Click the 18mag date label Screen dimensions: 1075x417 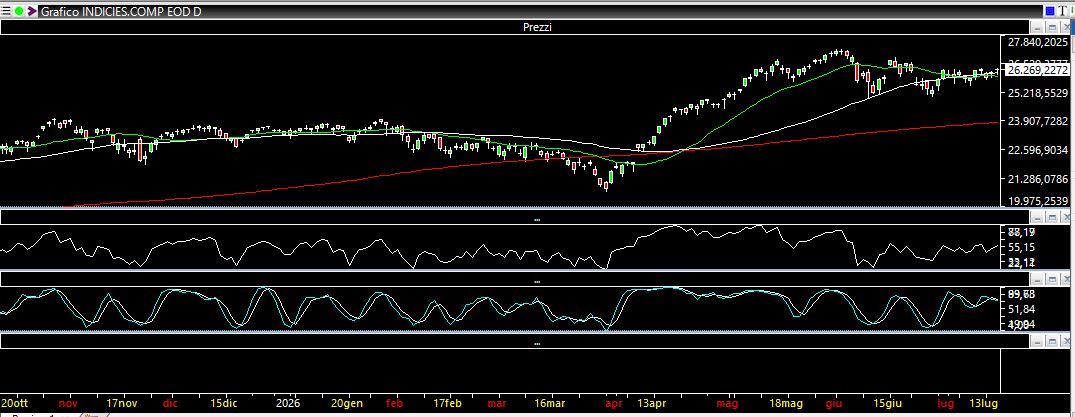787,403
